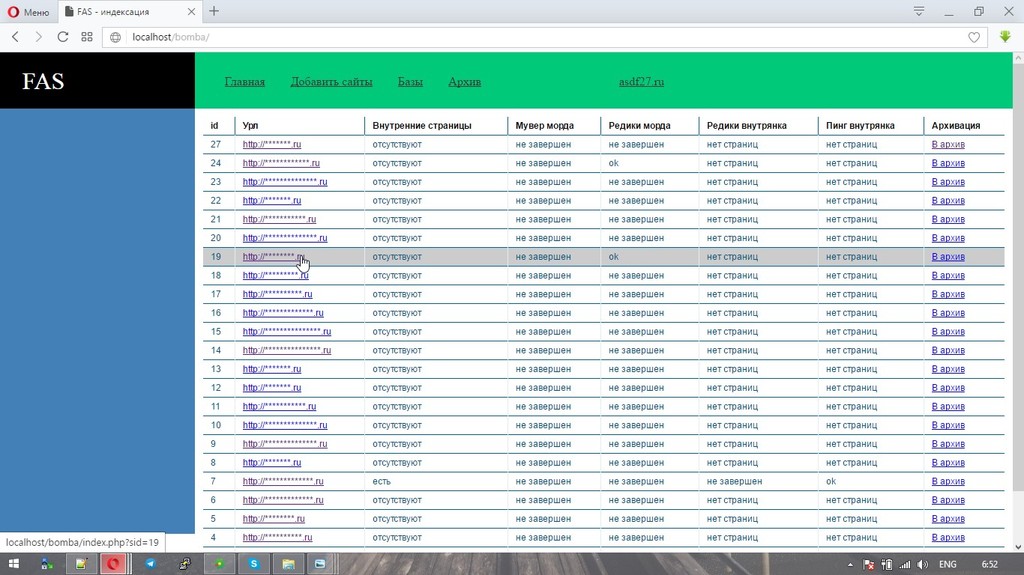Archive site 24 via В архив
The width and height of the screenshot is (1024, 575).
coord(948,163)
